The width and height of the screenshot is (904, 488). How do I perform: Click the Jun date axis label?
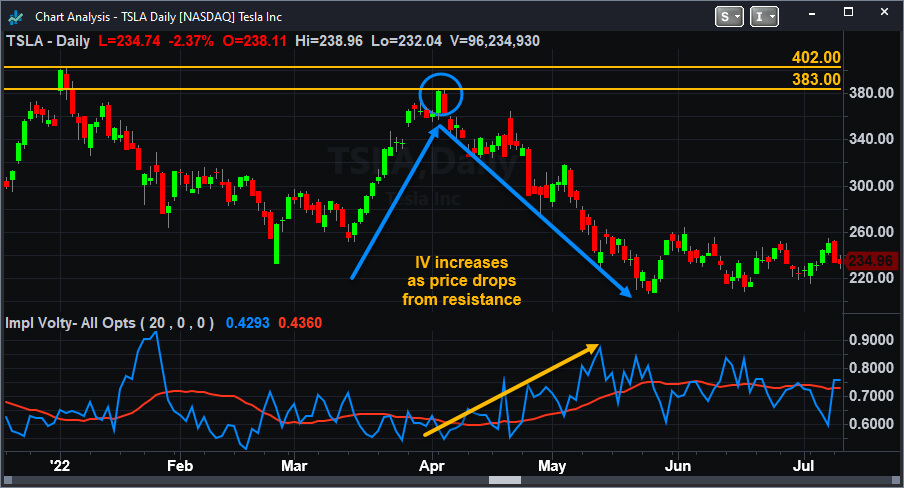[x=677, y=466]
